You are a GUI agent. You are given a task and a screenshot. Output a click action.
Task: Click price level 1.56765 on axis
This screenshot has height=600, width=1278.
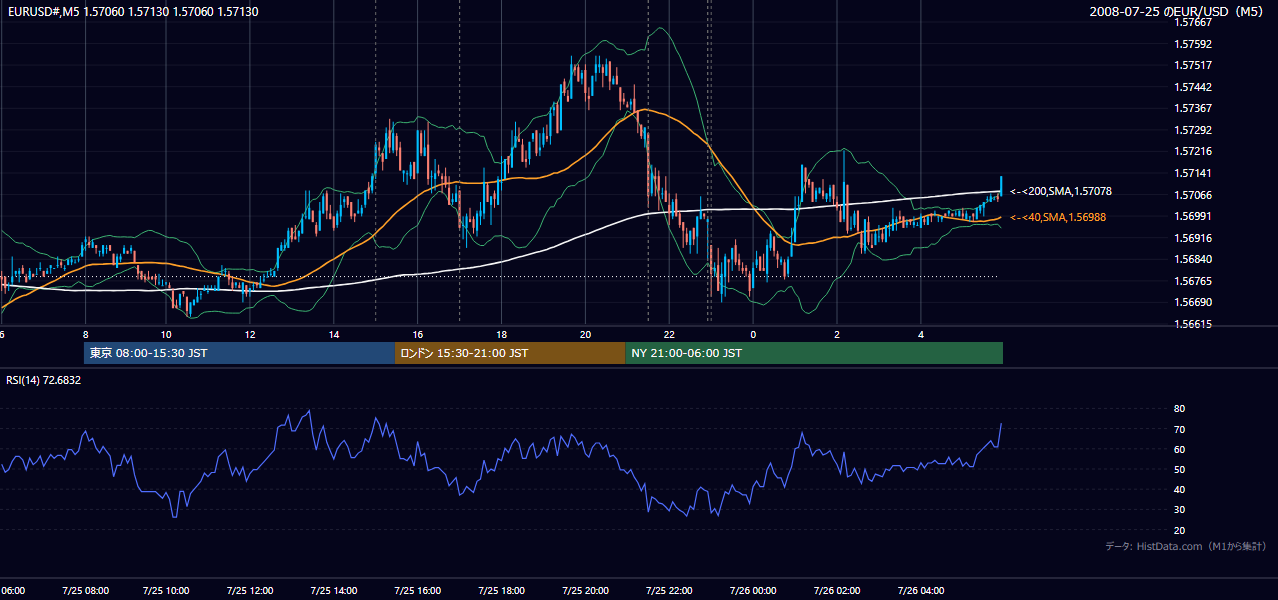pos(1192,281)
